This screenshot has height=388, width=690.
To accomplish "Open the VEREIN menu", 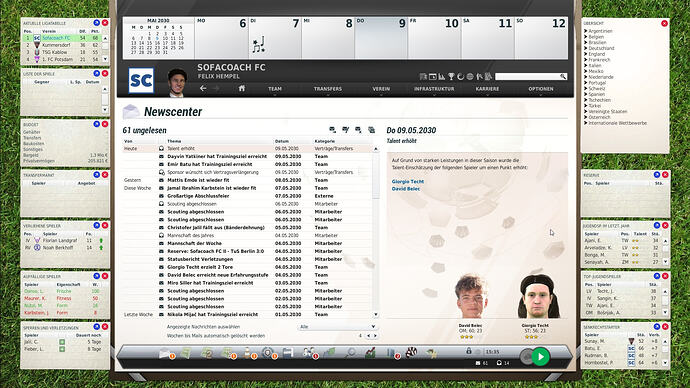I will 381,89.
